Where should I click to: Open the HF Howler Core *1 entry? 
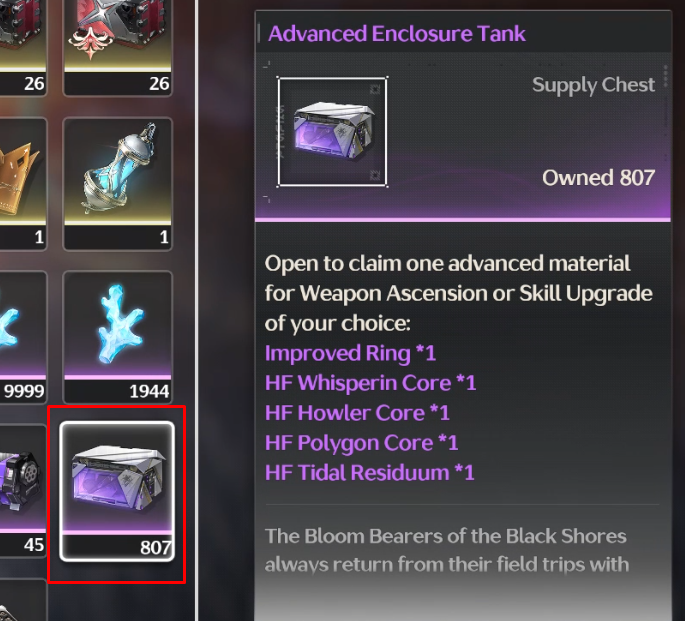[x=357, y=413]
